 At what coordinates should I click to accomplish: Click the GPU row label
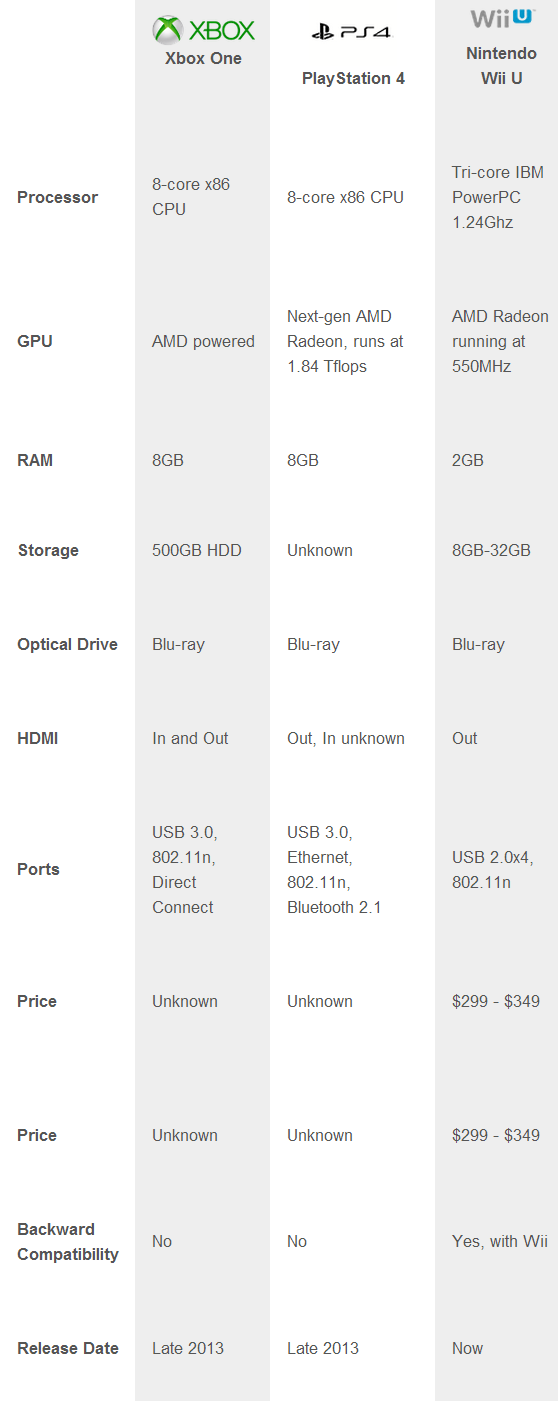pyautogui.click(x=35, y=341)
